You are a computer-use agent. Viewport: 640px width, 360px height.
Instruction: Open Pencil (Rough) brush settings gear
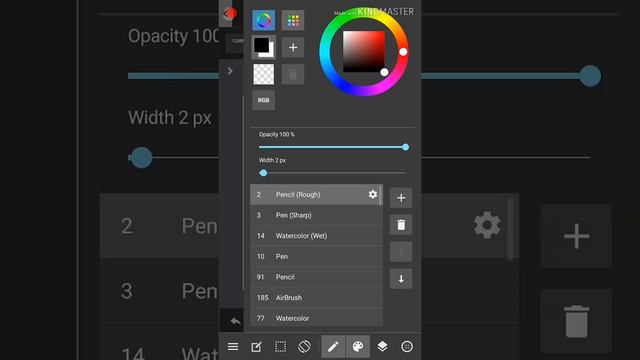tap(373, 194)
